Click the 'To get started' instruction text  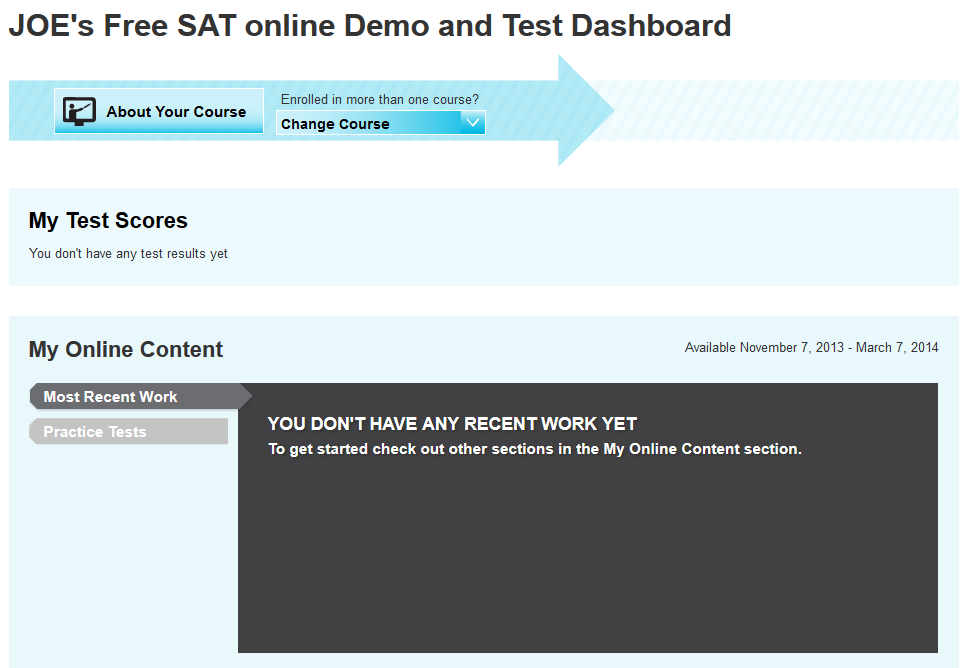[x=535, y=450]
